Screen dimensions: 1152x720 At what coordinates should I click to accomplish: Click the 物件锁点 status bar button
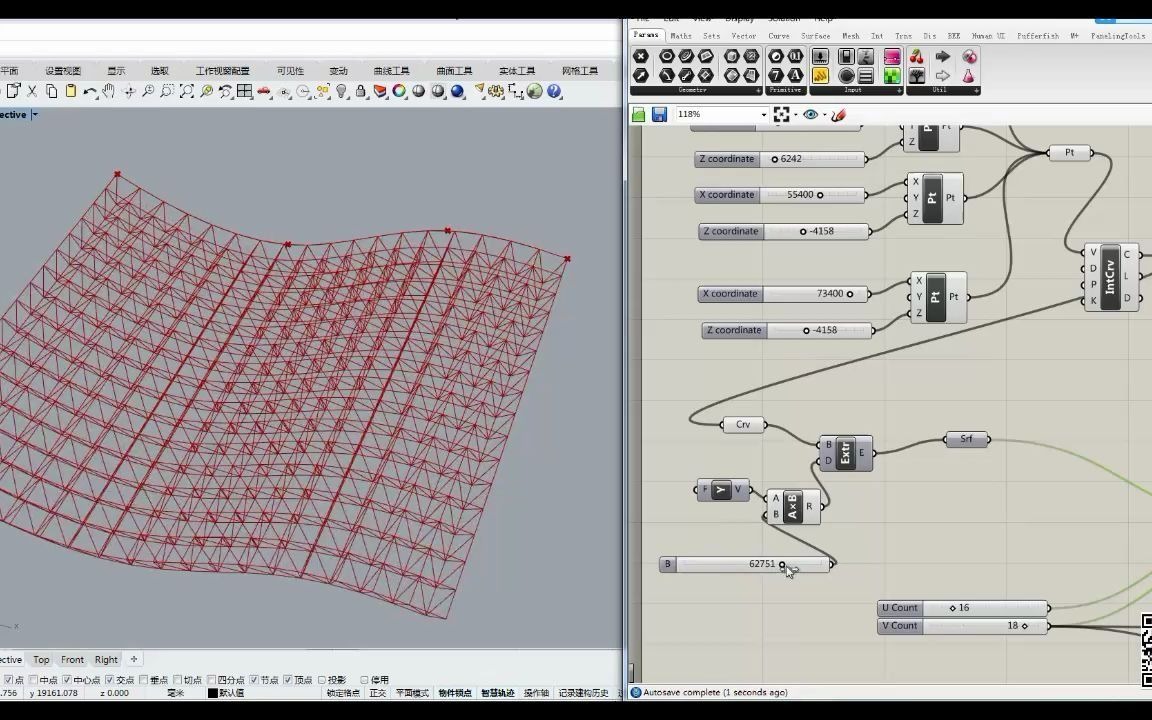pyautogui.click(x=454, y=693)
